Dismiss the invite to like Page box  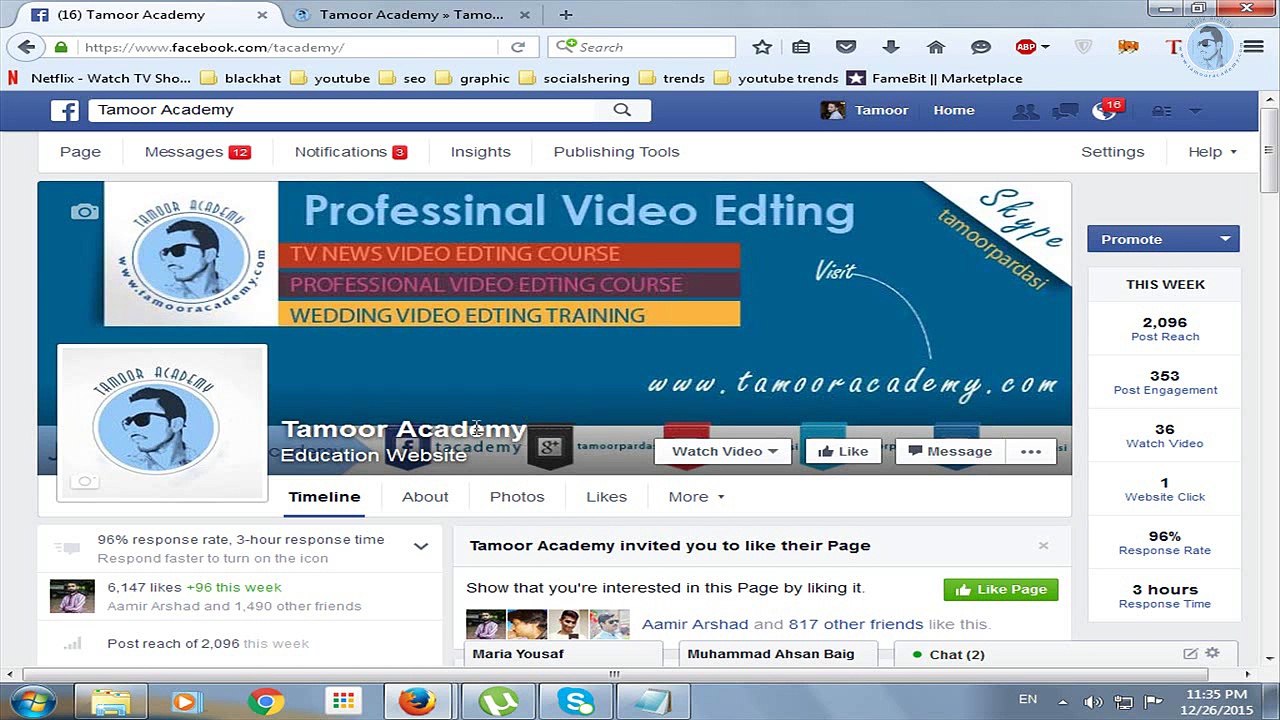1043,545
